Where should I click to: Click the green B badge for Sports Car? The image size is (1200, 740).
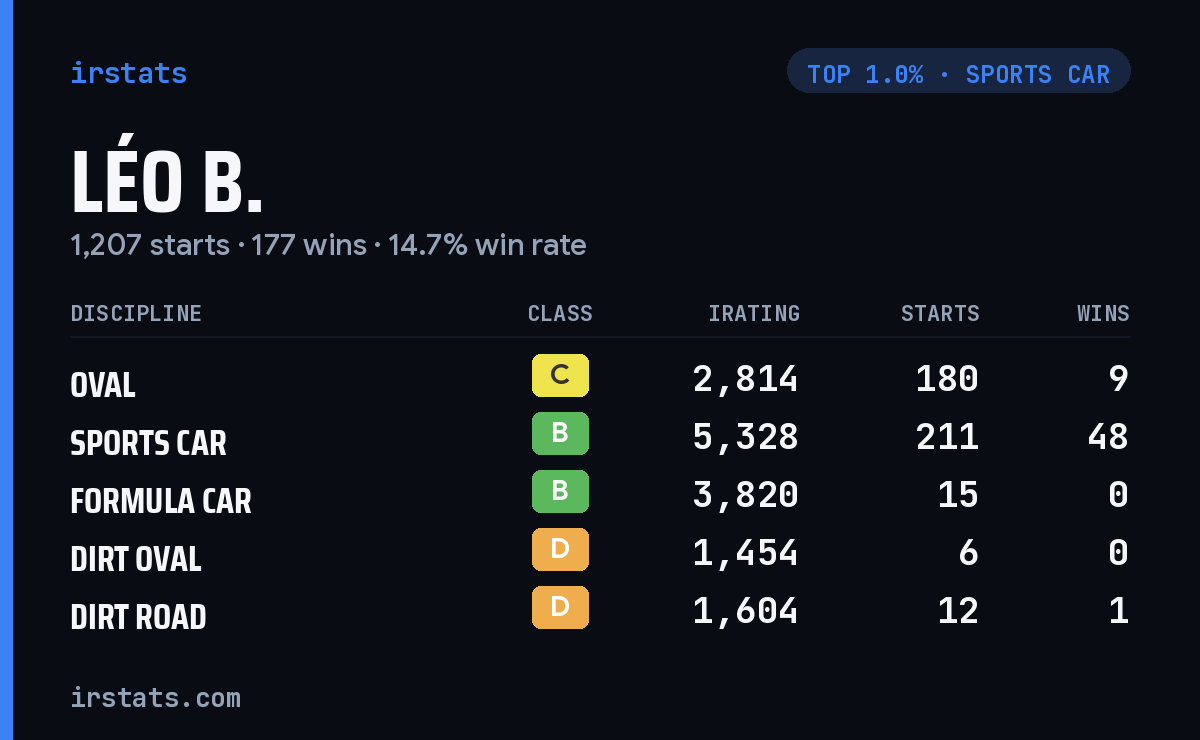point(560,434)
